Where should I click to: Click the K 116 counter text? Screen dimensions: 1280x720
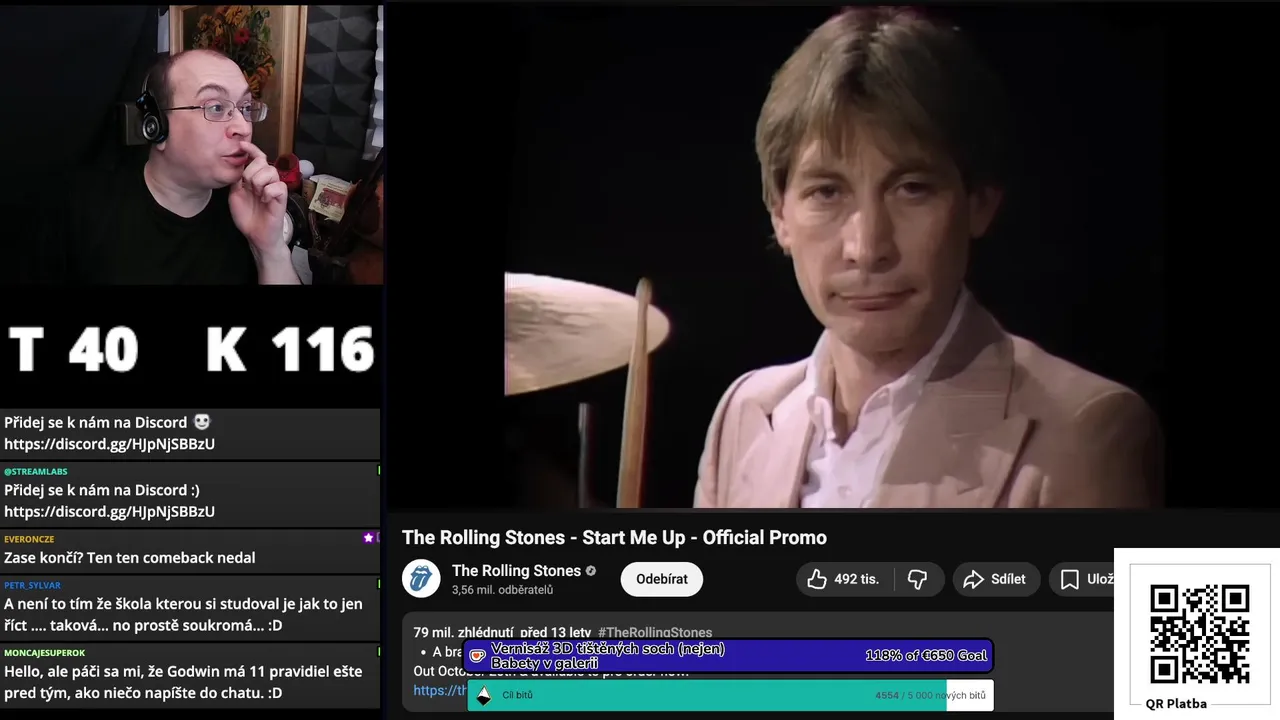[290, 350]
